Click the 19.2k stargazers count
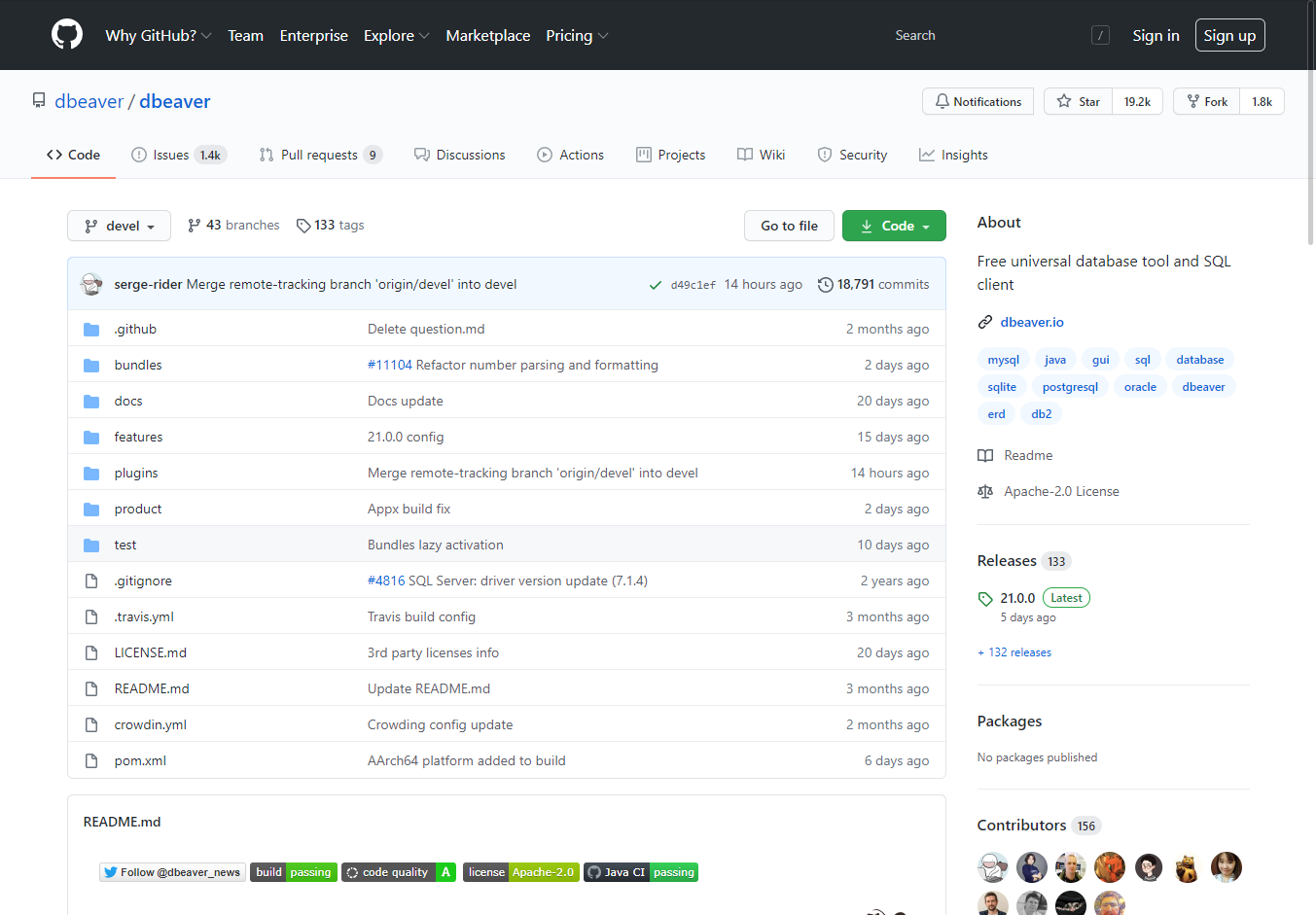1316x915 pixels. pyautogui.click(x=1137, y=101)
